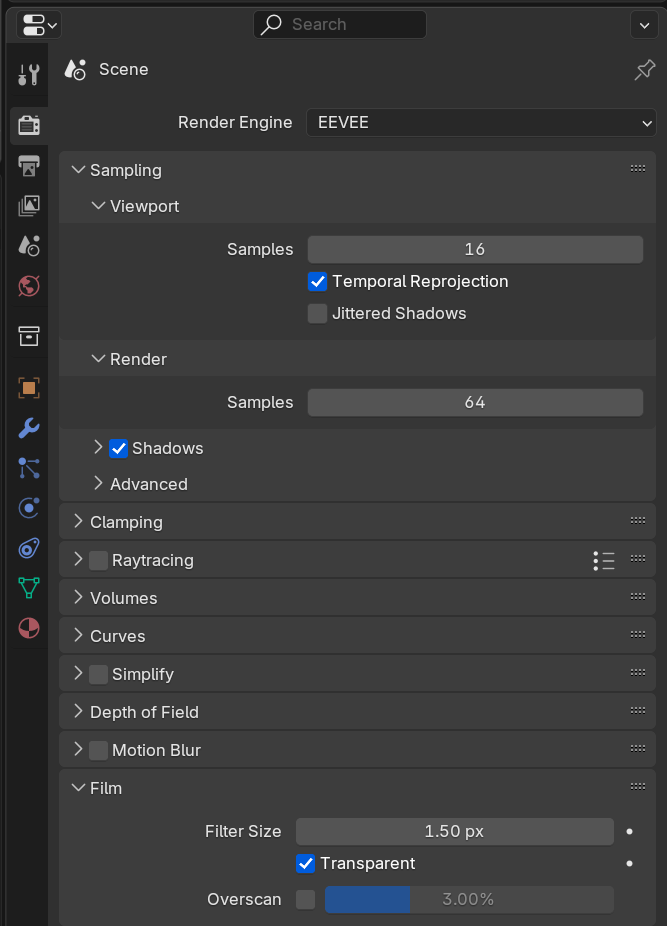Open the Particles properties tab
667x926 pixels.
28,468
